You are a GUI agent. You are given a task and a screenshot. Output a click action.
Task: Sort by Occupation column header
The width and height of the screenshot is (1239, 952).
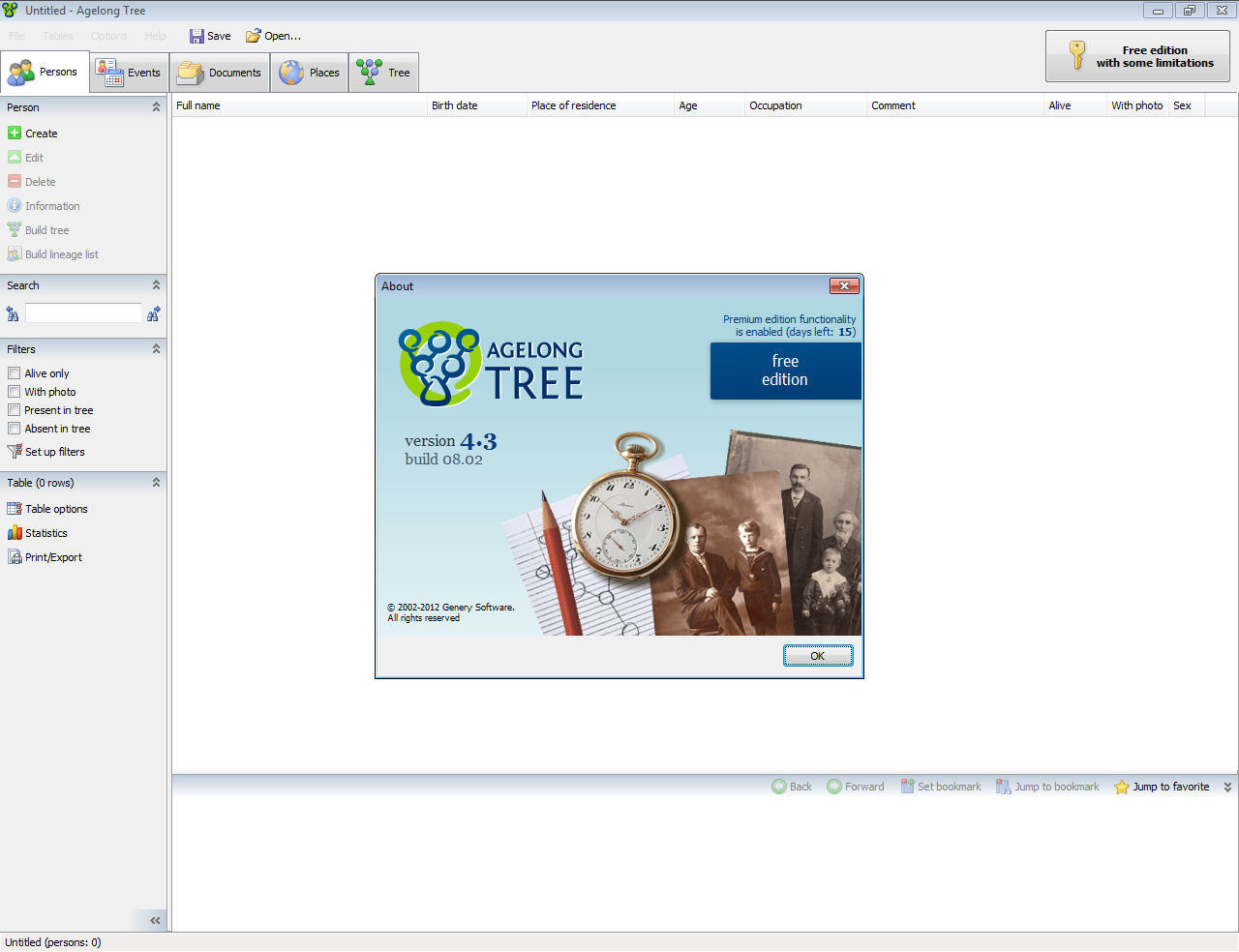click(x=805, y=105)
